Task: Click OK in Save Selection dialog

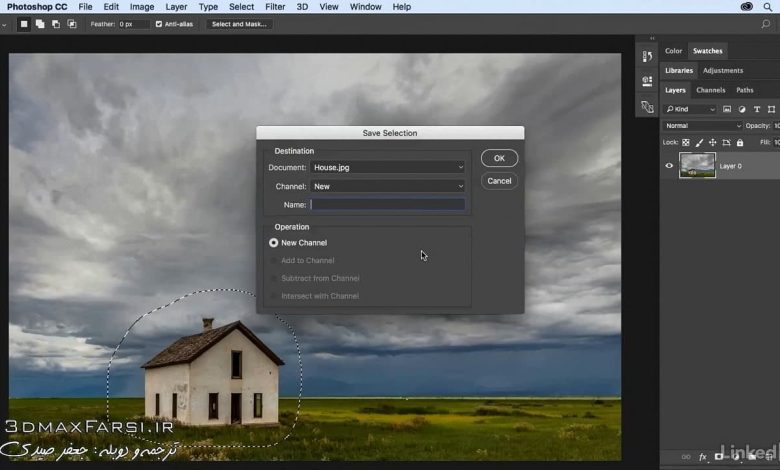Action: (x=499, y=158)
